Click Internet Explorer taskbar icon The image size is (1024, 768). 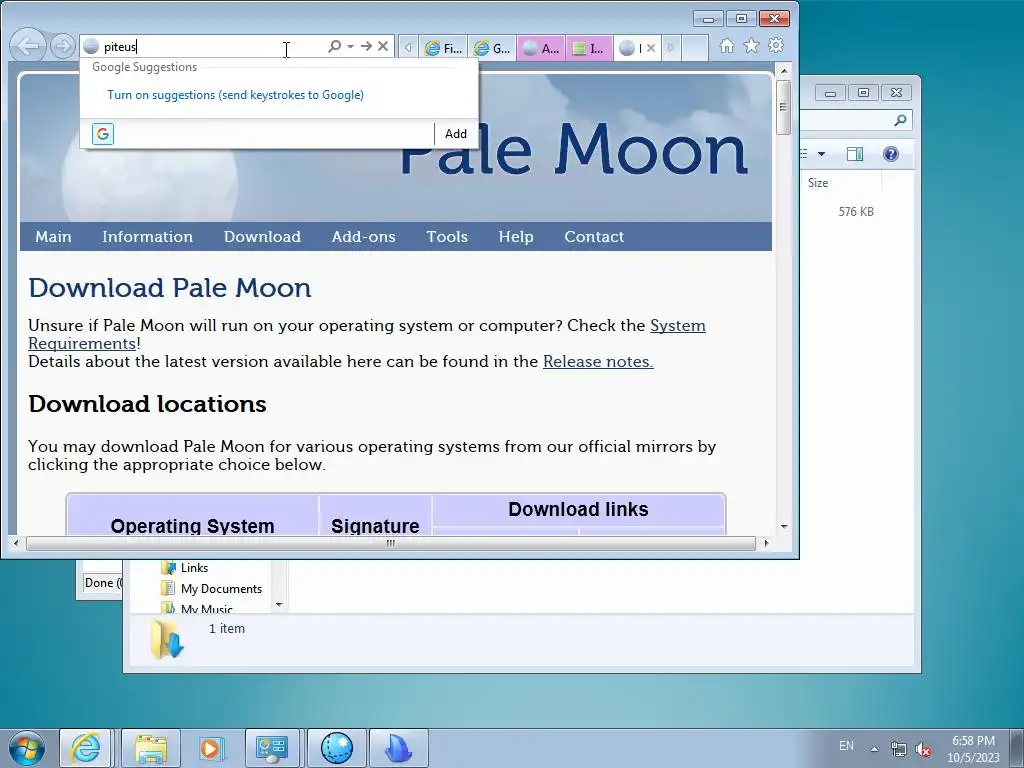coord(86,748)
